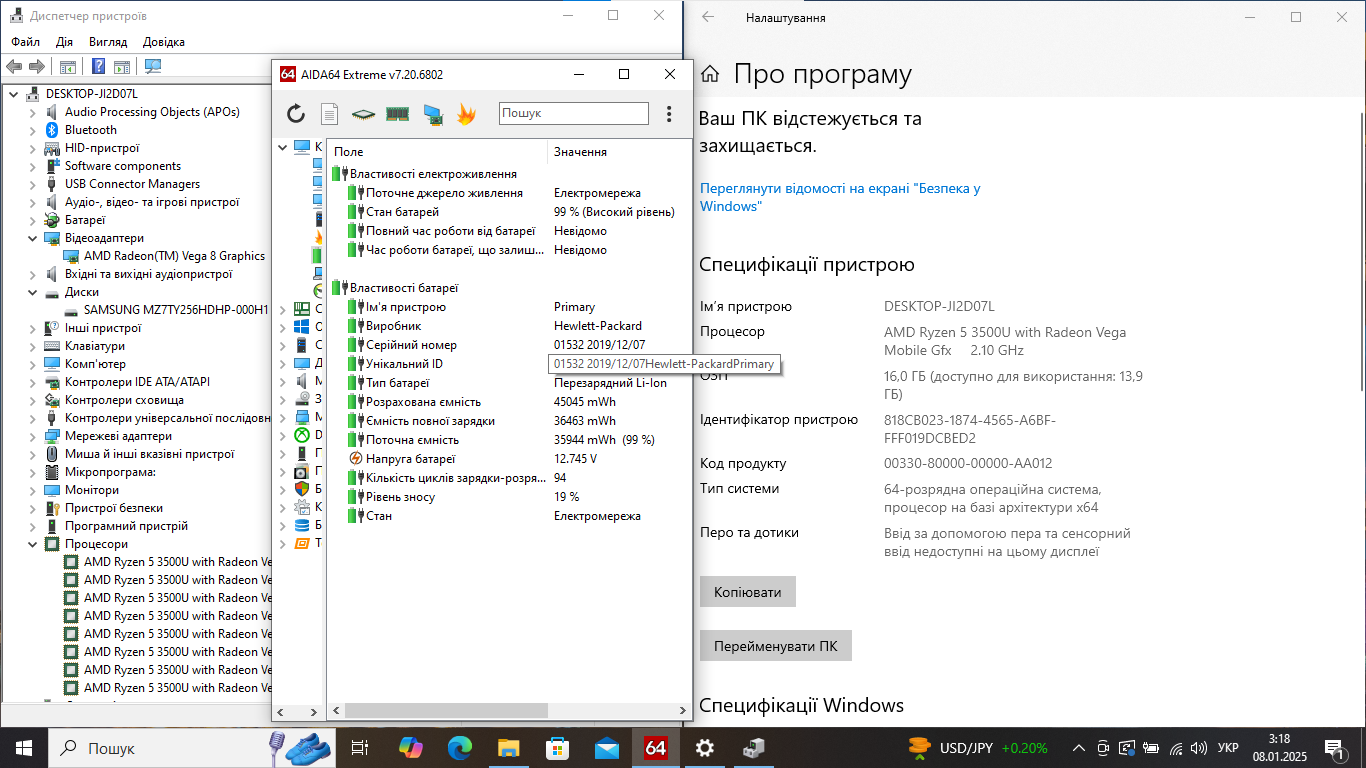Select SAMSUNG MZ7TY256HDHP-000H1 disk entry

point(176,310)
